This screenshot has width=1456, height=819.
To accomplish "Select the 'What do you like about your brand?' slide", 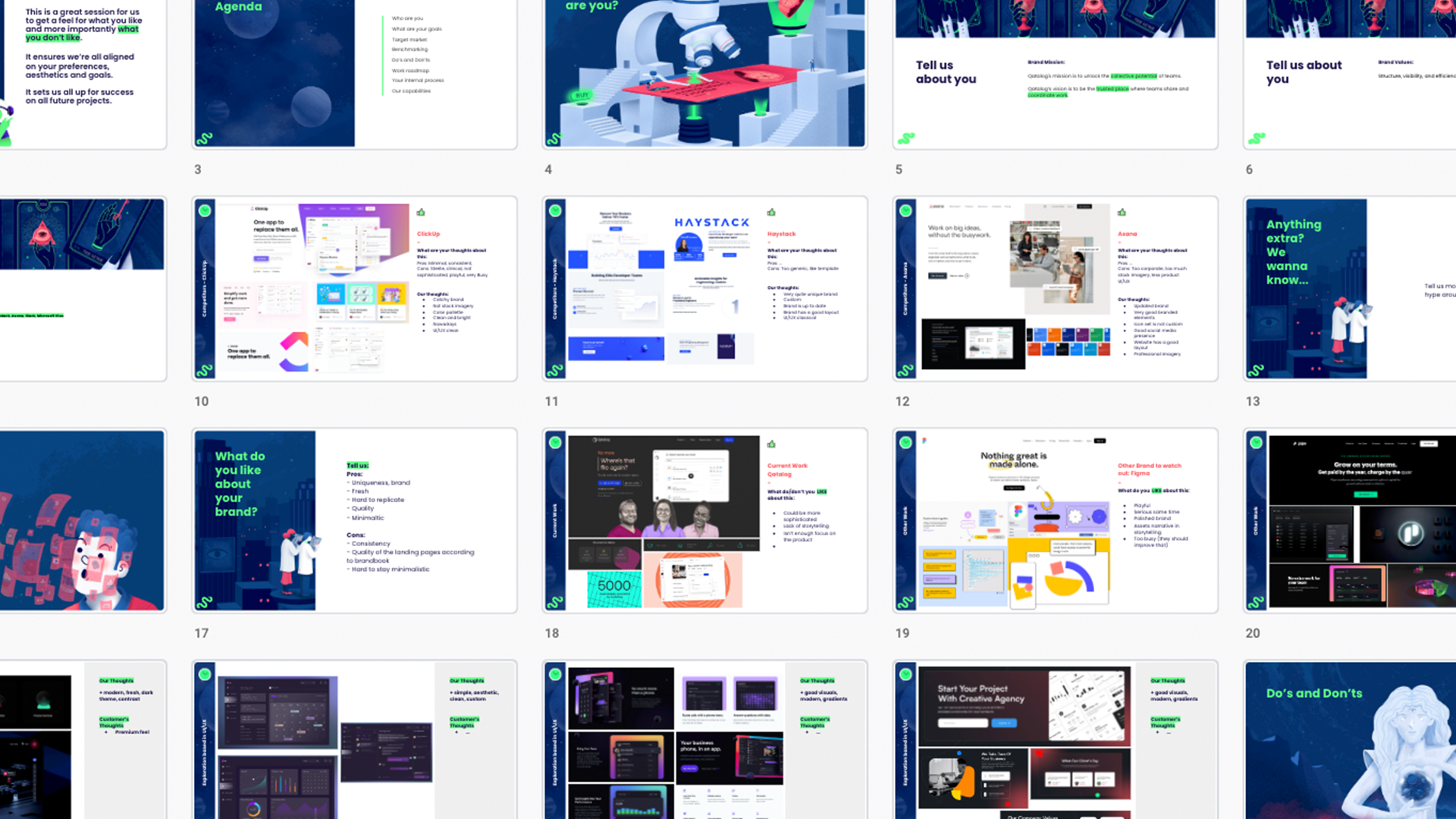I will pyautogui.click(x=354, y=520).
